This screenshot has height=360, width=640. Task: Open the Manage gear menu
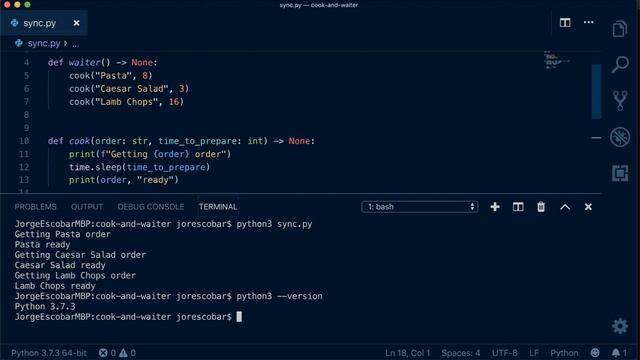[620, 326]
